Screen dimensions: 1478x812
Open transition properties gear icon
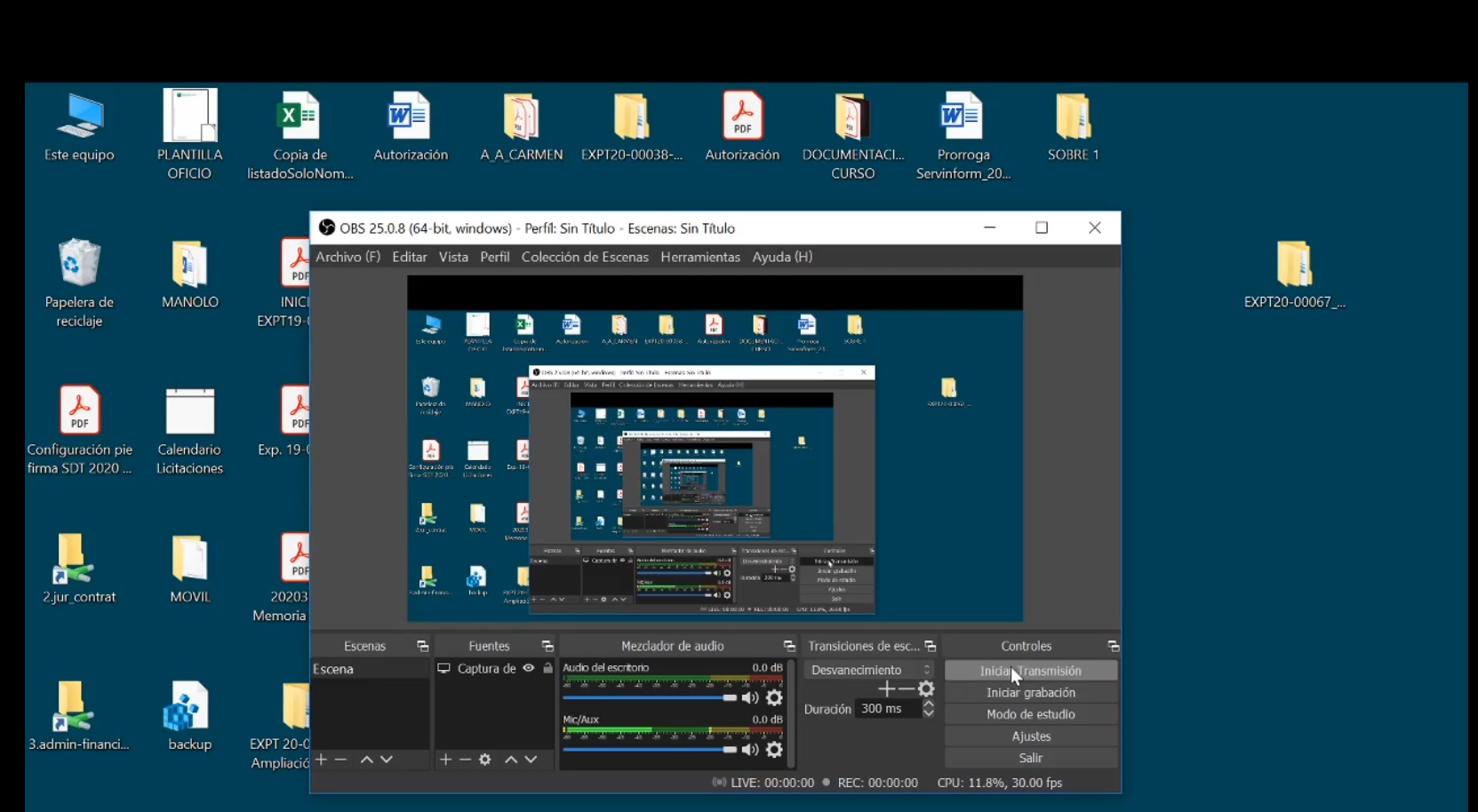tap(927, 689)
